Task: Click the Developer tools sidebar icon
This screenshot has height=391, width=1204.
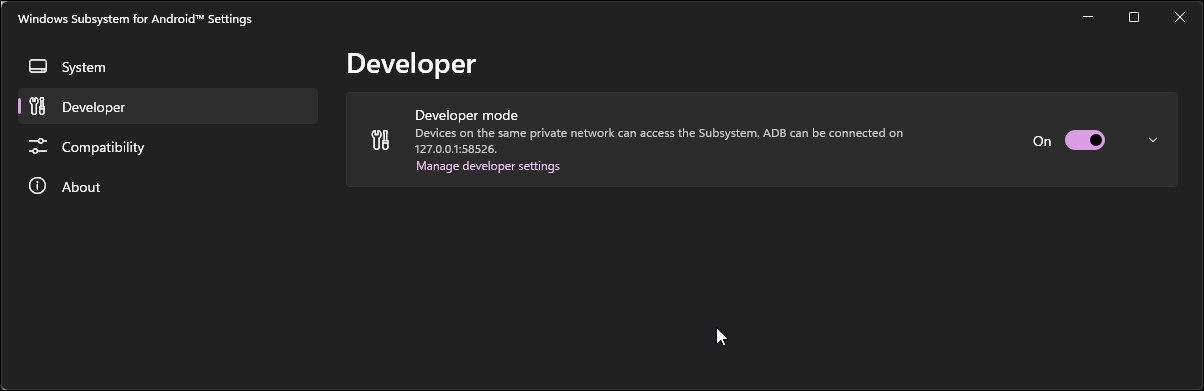Action: click(38, 107)
